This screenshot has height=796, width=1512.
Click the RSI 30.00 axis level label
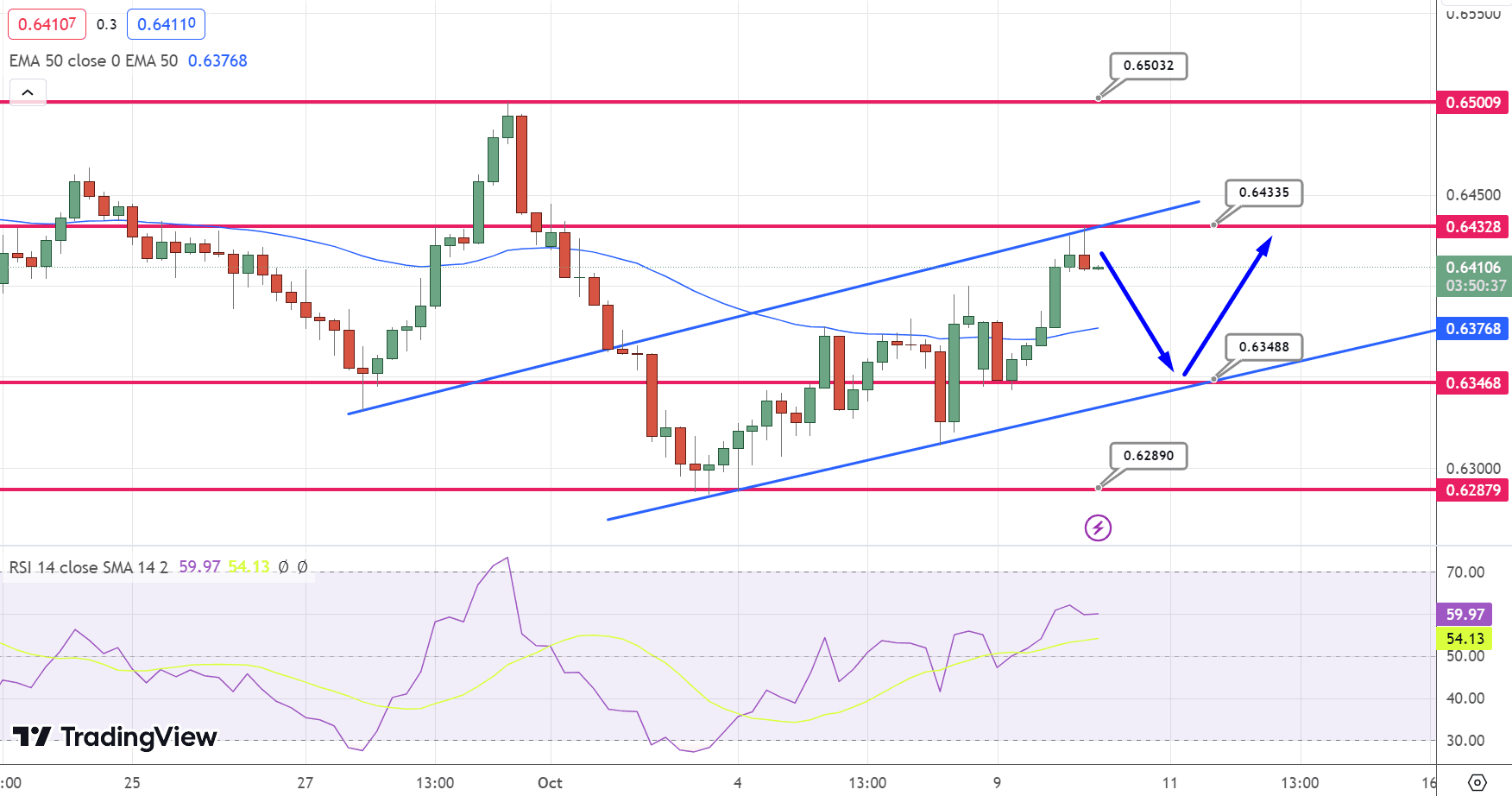pyautogui.click(x=1465, y=741)
